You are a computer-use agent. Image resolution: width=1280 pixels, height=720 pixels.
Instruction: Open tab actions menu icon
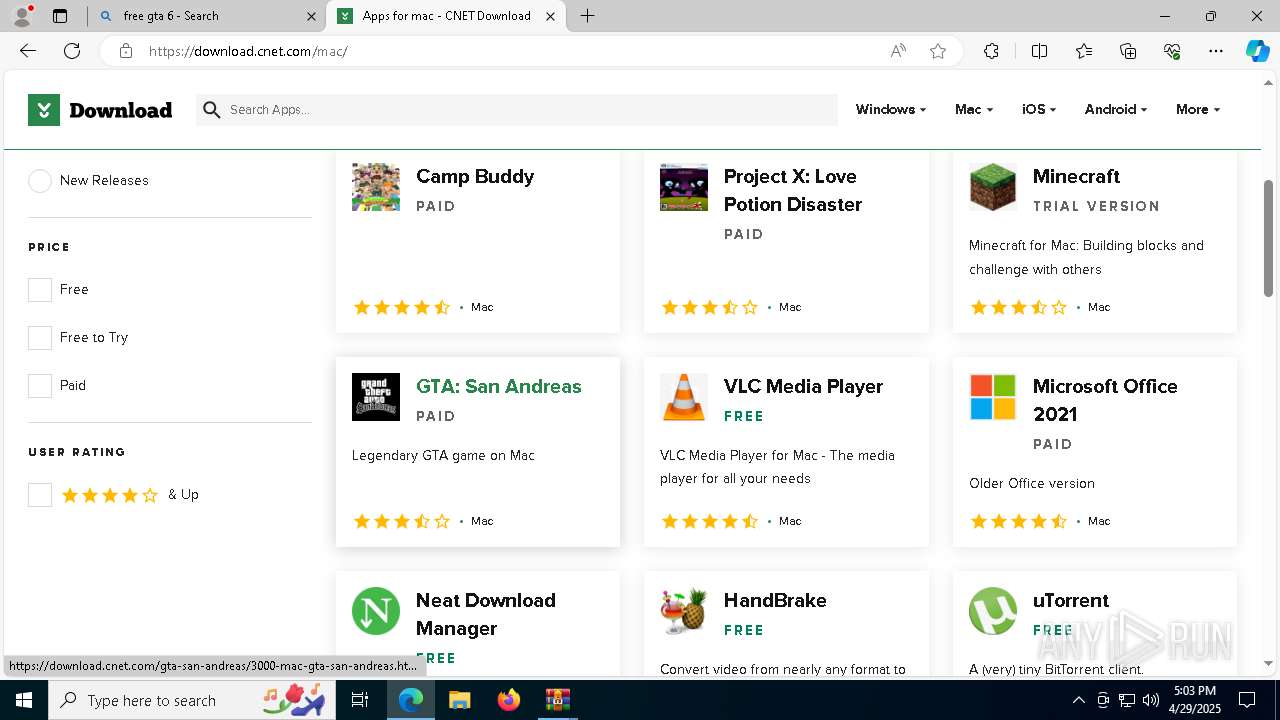(60, 16)
